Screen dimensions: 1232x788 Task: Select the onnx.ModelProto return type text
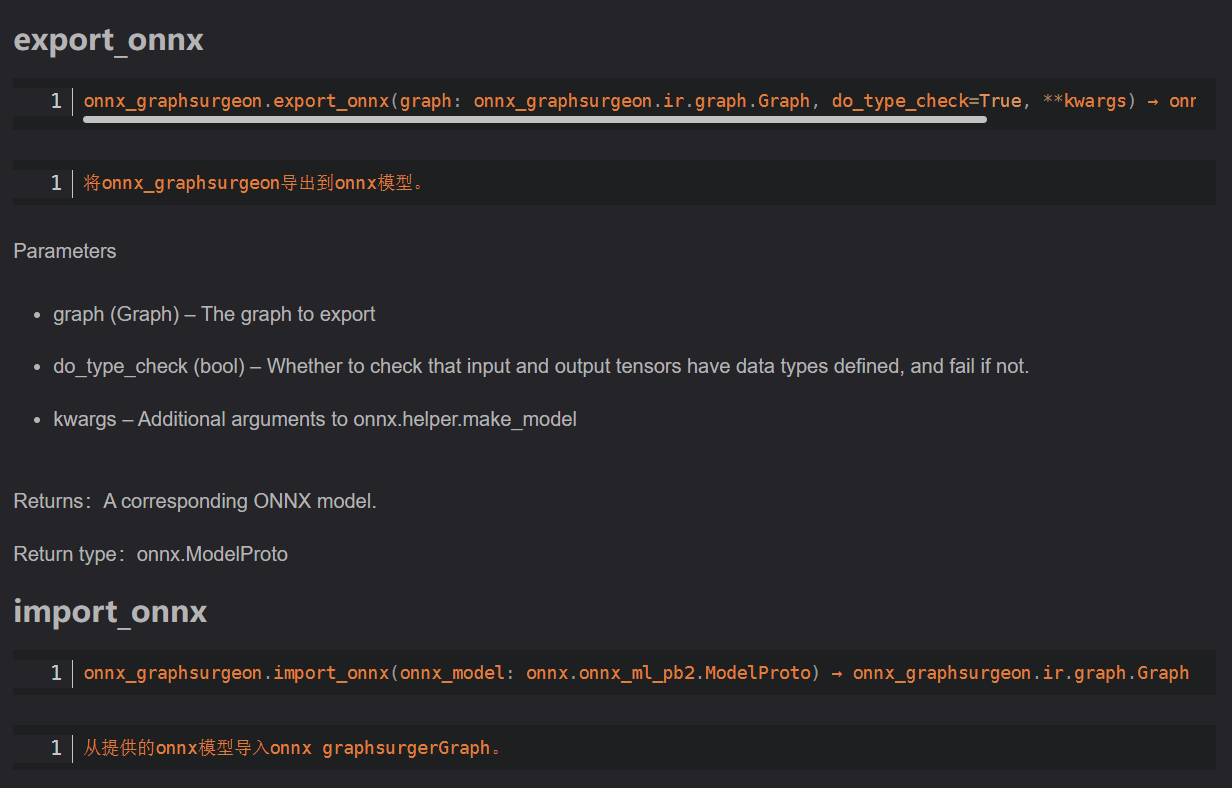coord(212,553)
